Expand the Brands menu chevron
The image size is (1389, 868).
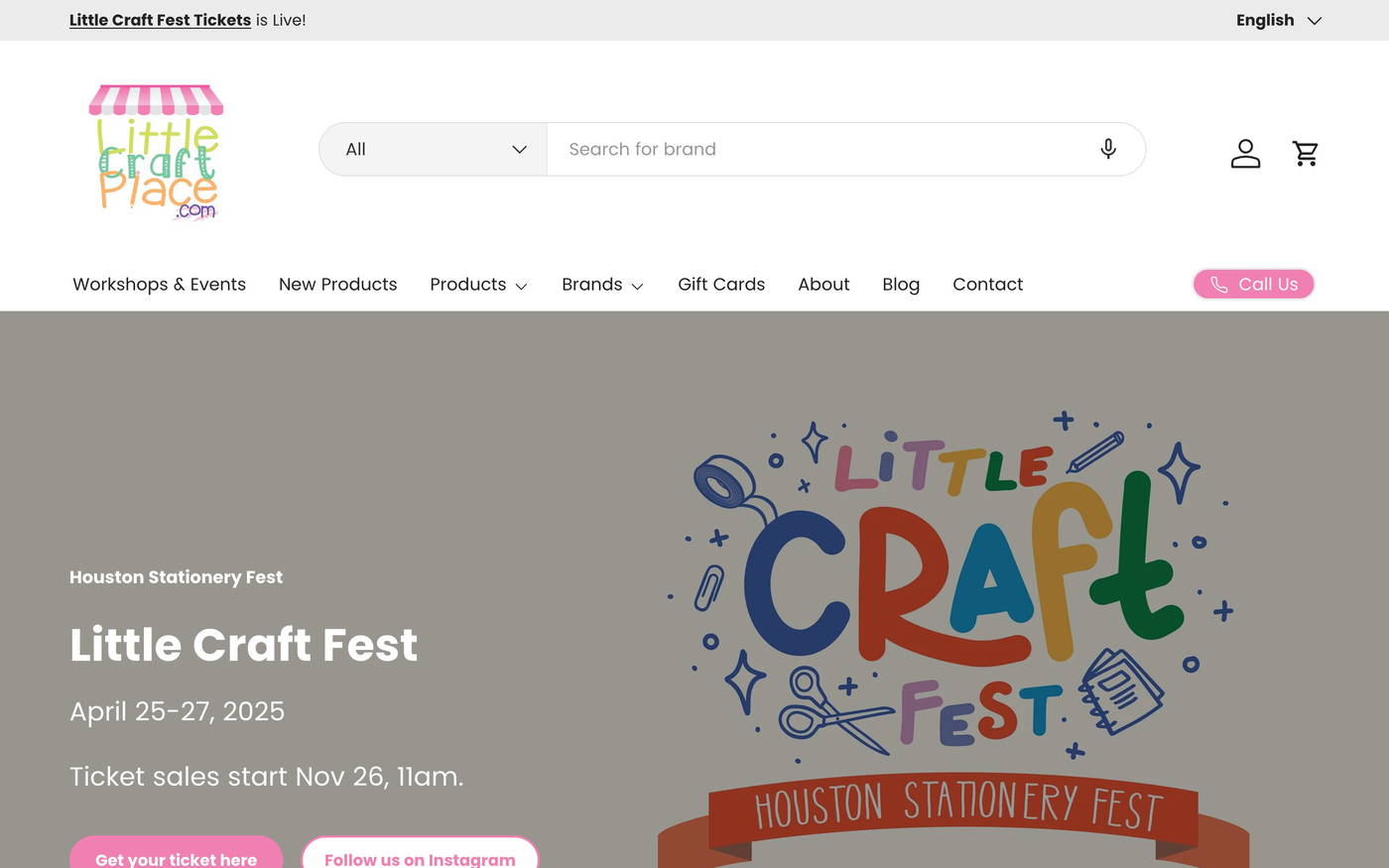click(x=637, y=286)
